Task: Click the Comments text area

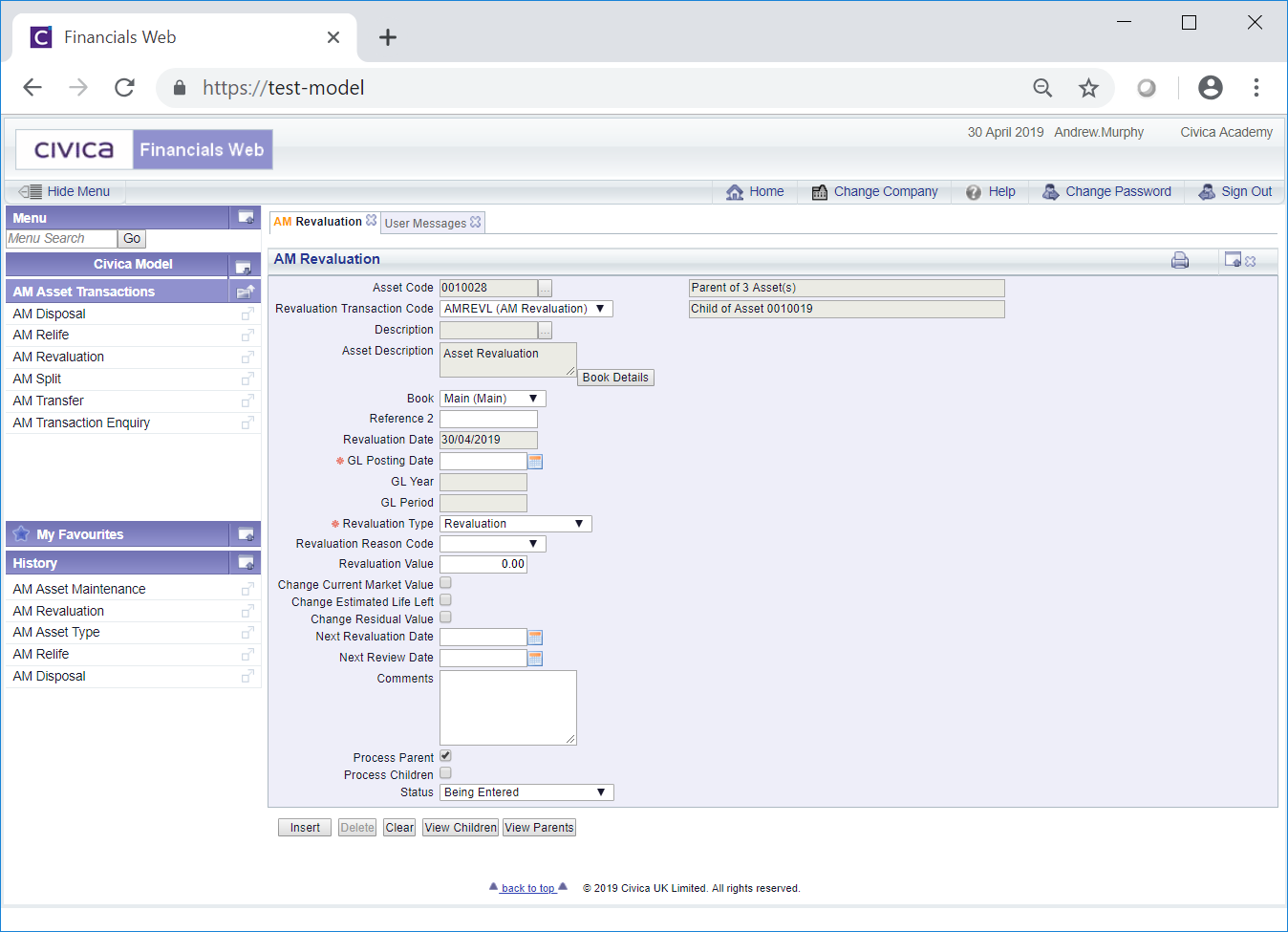Action: pyautogui.click(x=508, y=707)
